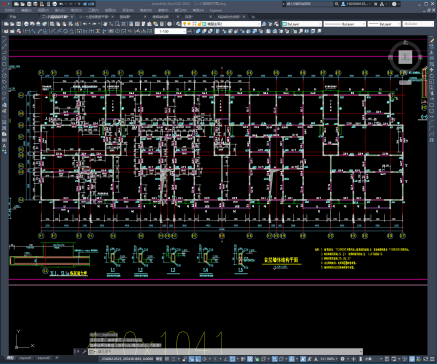Close the active drawing file tab
Screen dimensions: 437x364
[x=72, y=16]
